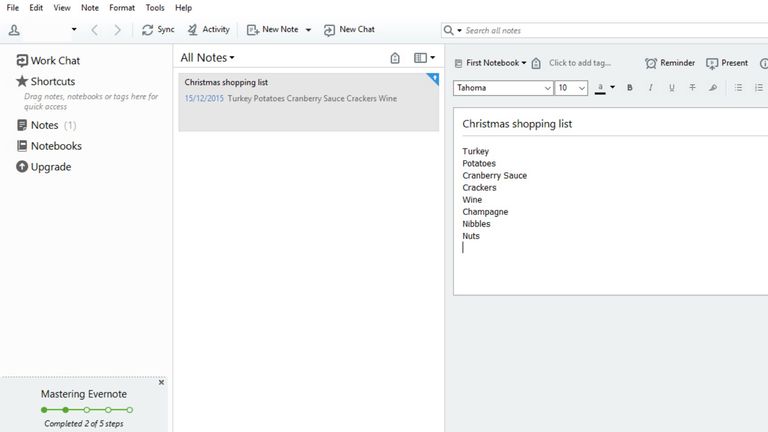Expand the account switcher dropdown arrow
The image size is (768, 432).
[74, 29]
